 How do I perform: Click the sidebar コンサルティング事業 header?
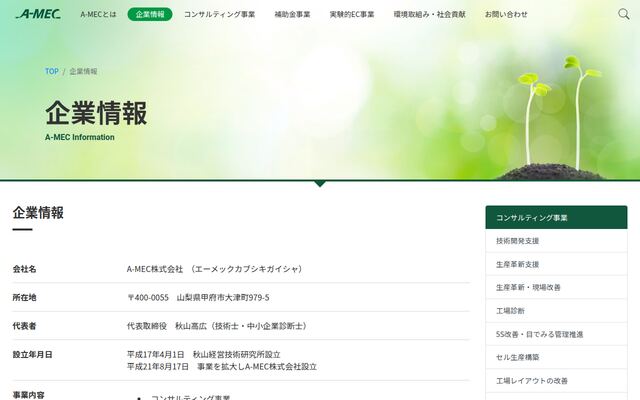tap(556, 217)
